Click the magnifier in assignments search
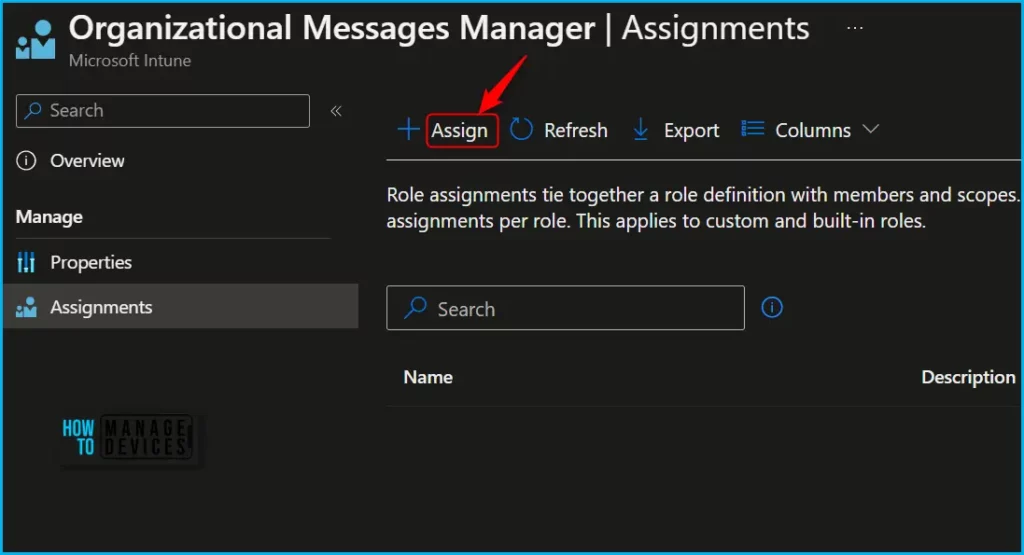Viewport: 1024px width, 555px height. click(415, 308)
